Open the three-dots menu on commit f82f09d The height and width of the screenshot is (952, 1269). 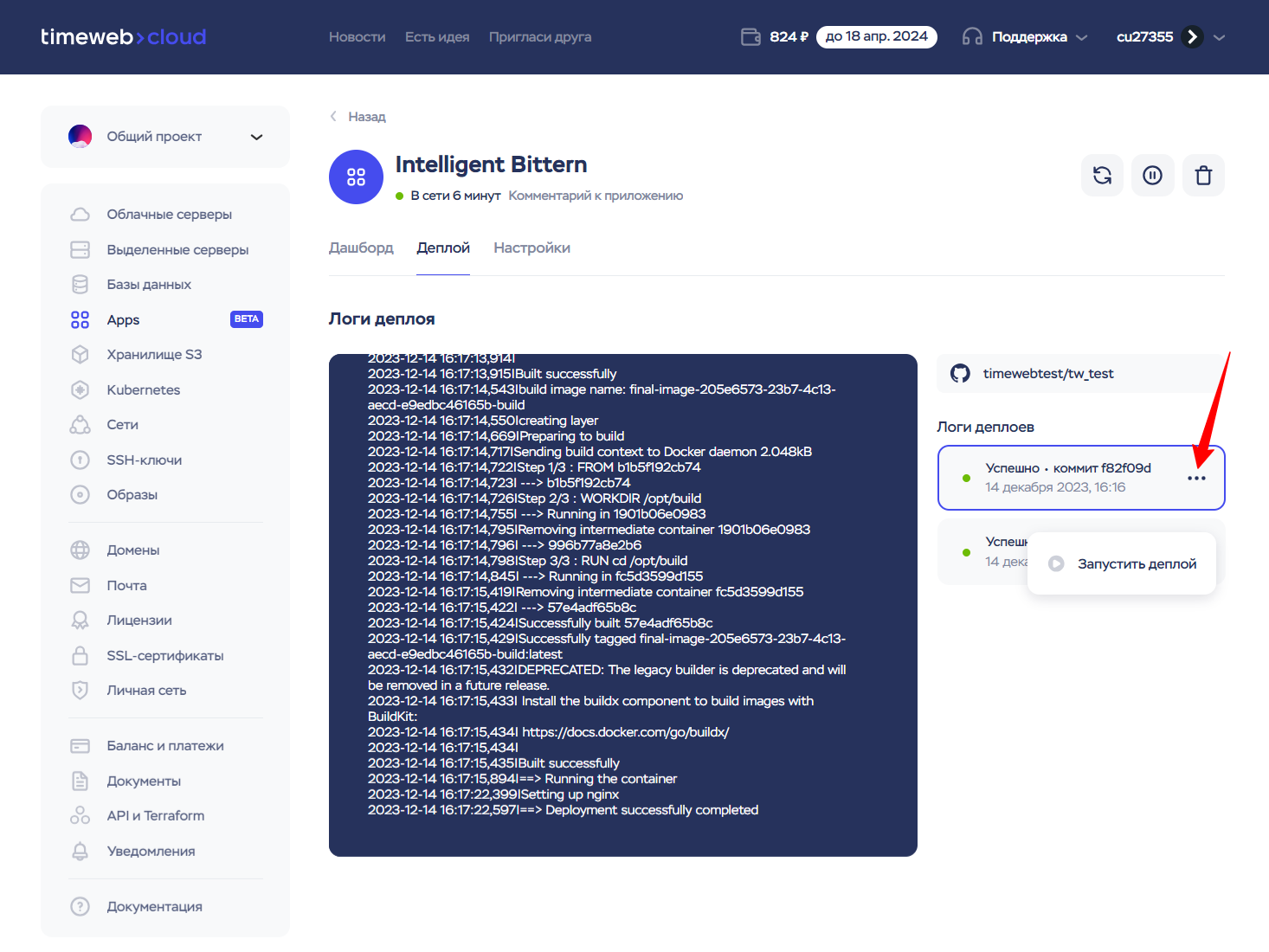pos(1197,478)
